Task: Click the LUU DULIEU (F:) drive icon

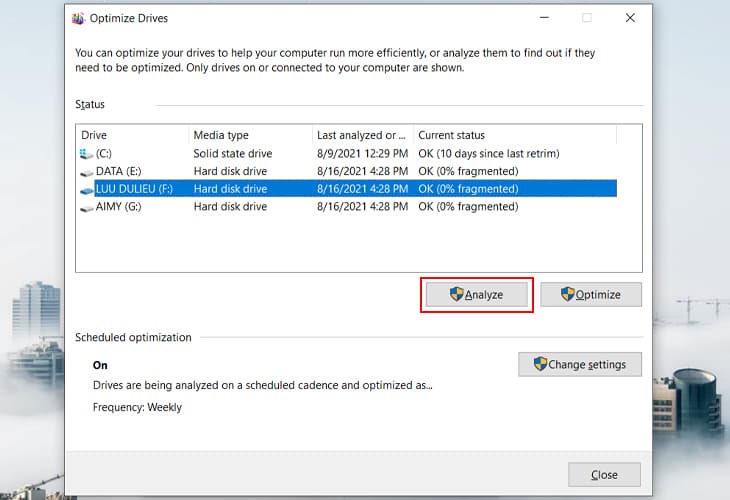Action: [x=86, y=189]
